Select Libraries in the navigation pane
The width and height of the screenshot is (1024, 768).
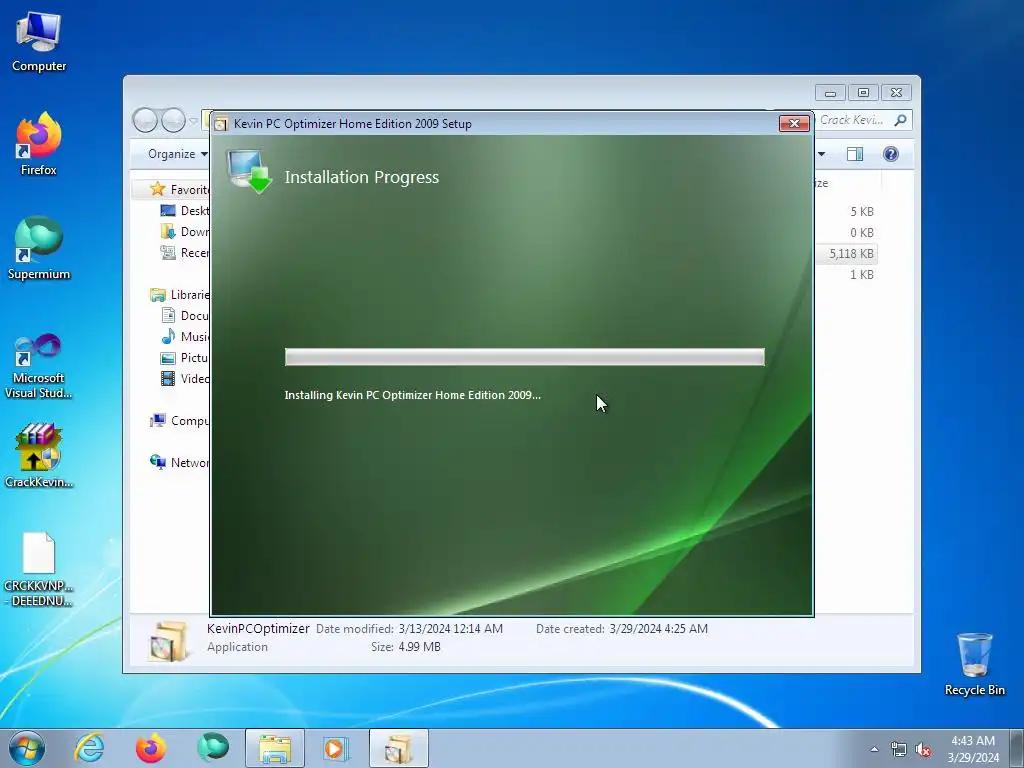coord(180,295)
